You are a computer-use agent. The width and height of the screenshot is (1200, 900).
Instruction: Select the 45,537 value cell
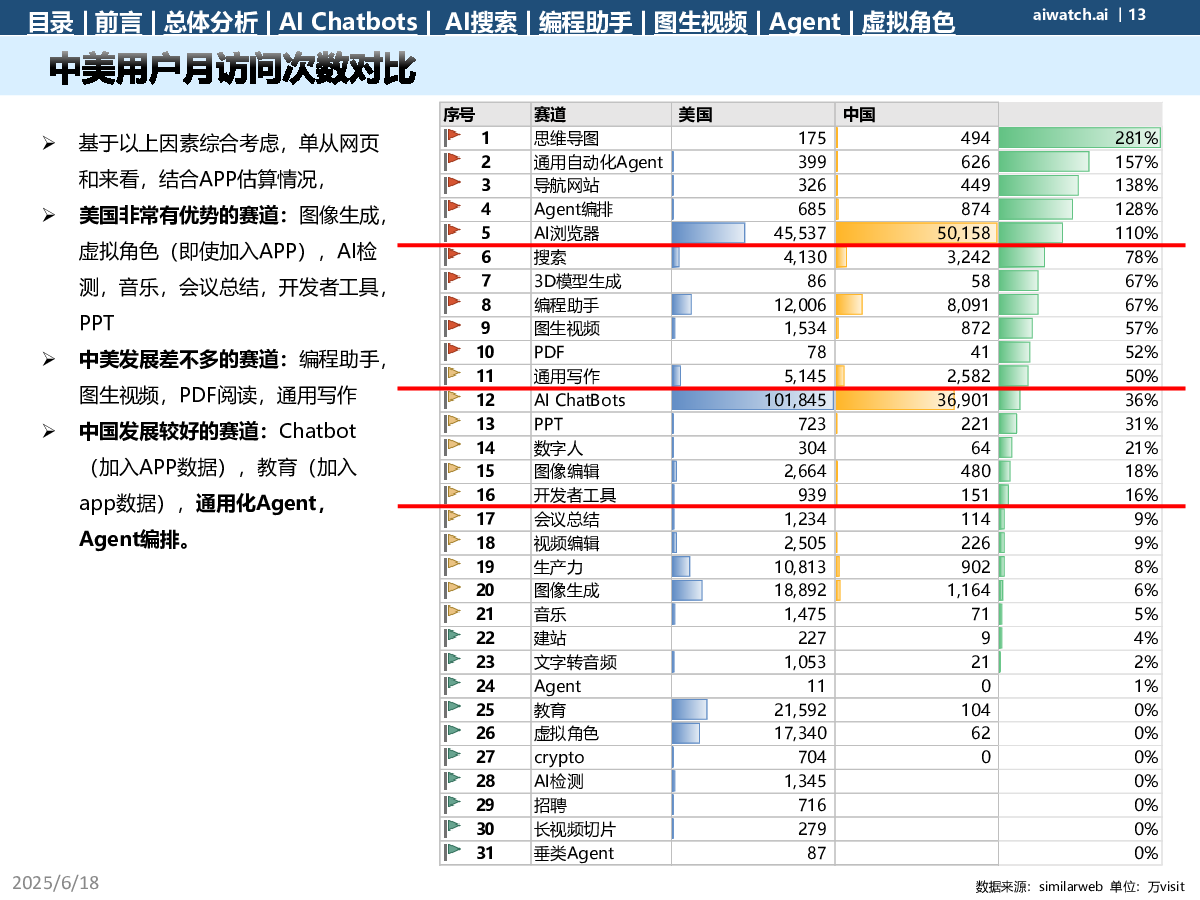pos(753,233)
